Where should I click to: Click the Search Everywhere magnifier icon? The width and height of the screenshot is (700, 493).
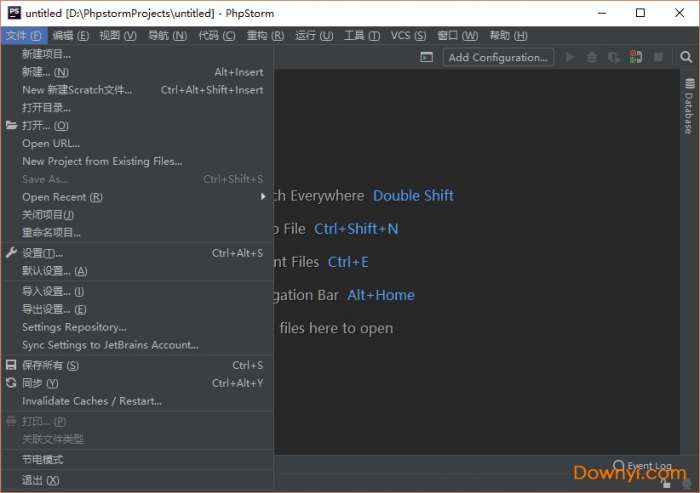tap(686, 57)
